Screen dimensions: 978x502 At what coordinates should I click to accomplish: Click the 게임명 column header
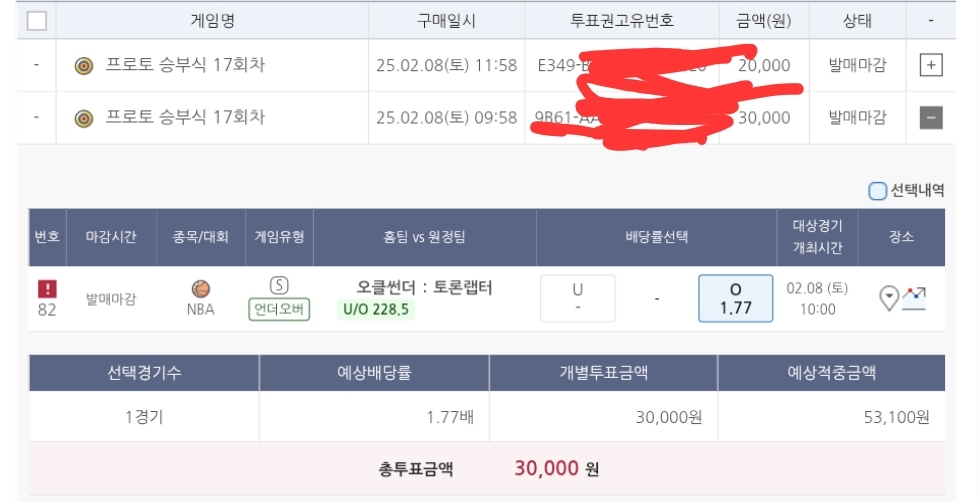[212, 20]
